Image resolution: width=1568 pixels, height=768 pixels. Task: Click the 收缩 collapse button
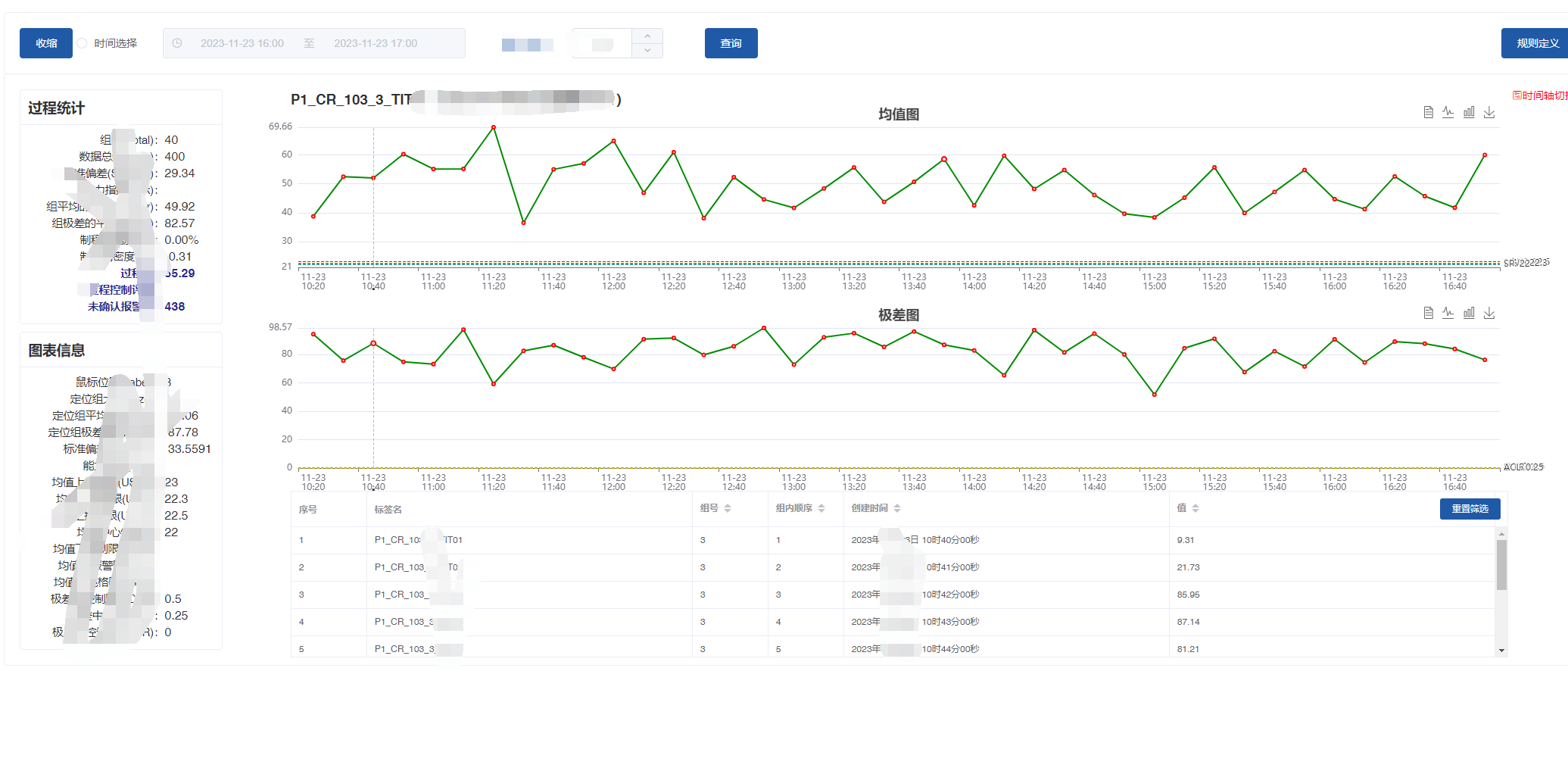[46, 43]
